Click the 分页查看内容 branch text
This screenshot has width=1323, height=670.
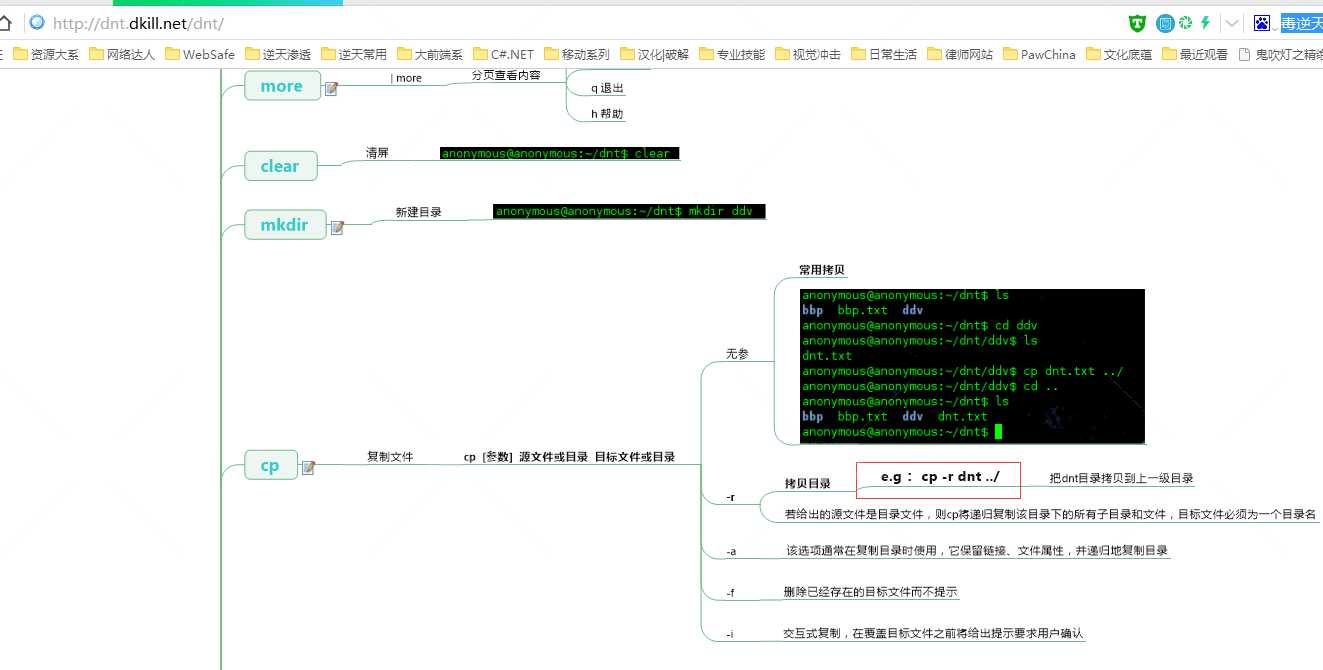coord(505,75)
